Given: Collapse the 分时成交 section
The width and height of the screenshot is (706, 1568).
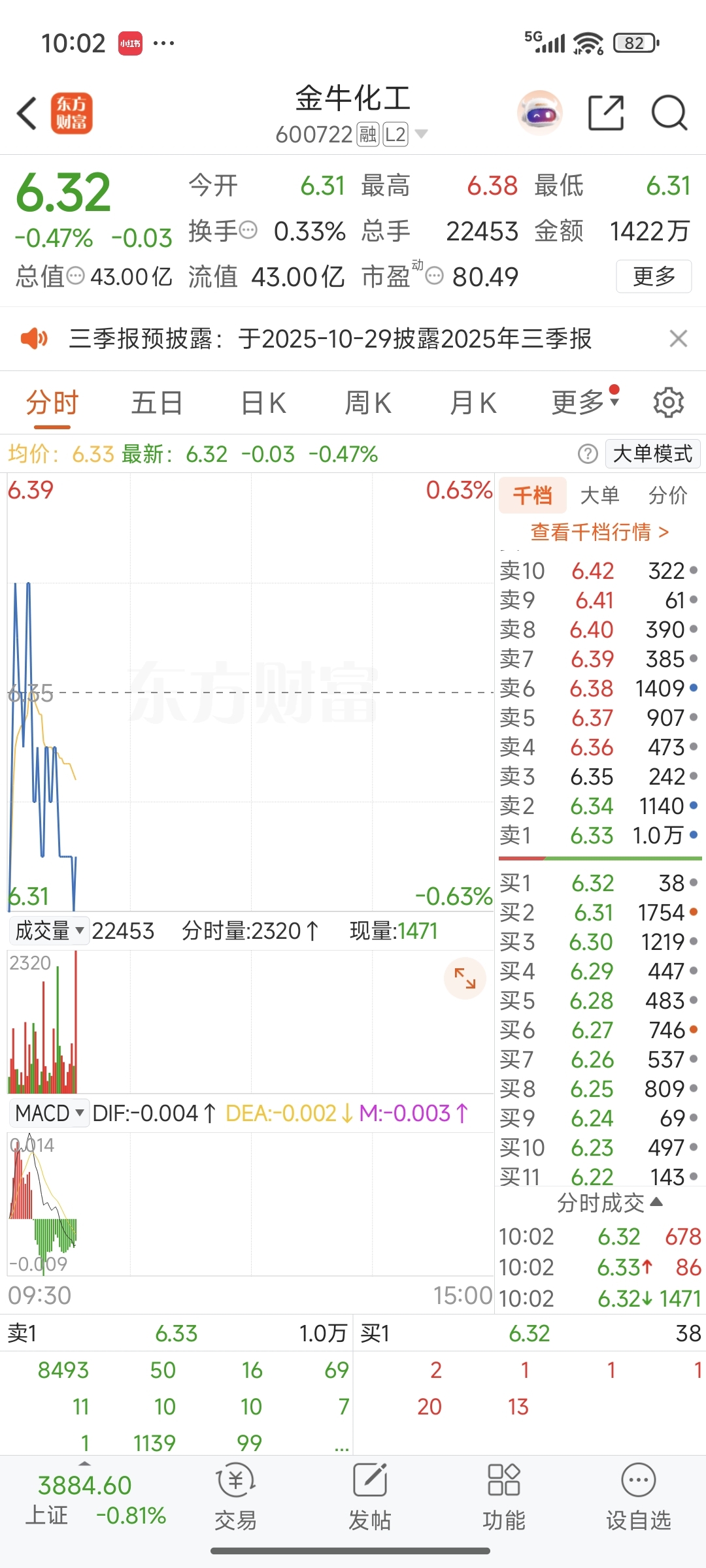Looking at the screenshot, I should 610,1203.
